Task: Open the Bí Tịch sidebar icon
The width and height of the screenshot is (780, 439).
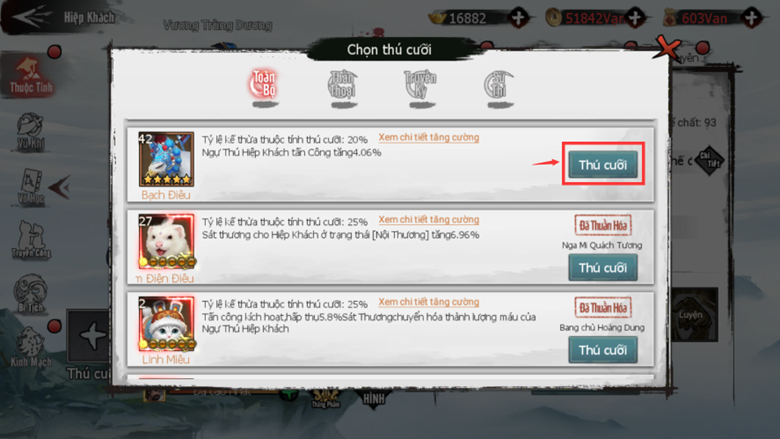Action: pos(31,293)
